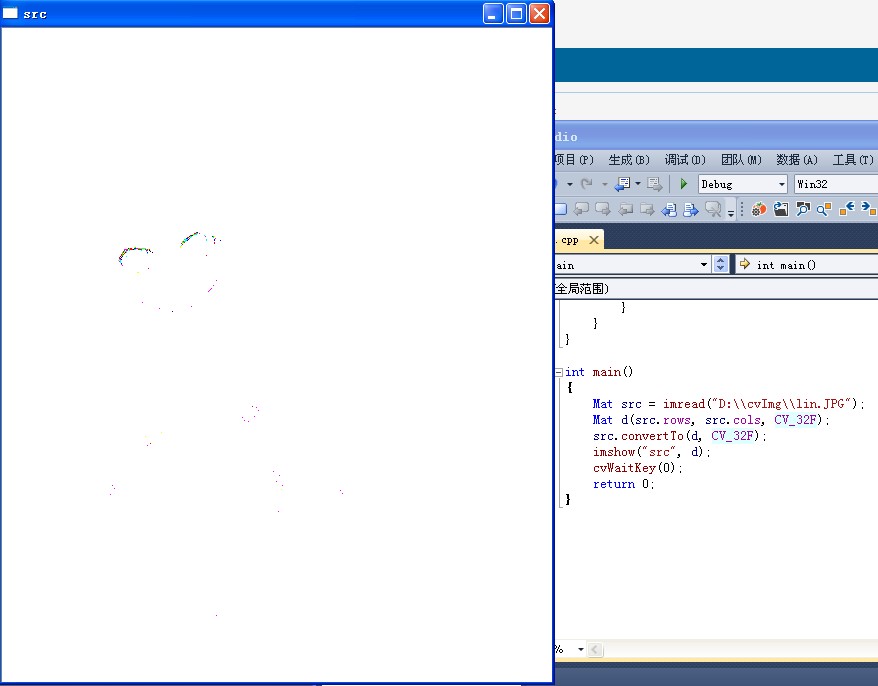Click the grayed clear bookmarks icon

coord(713,209)
